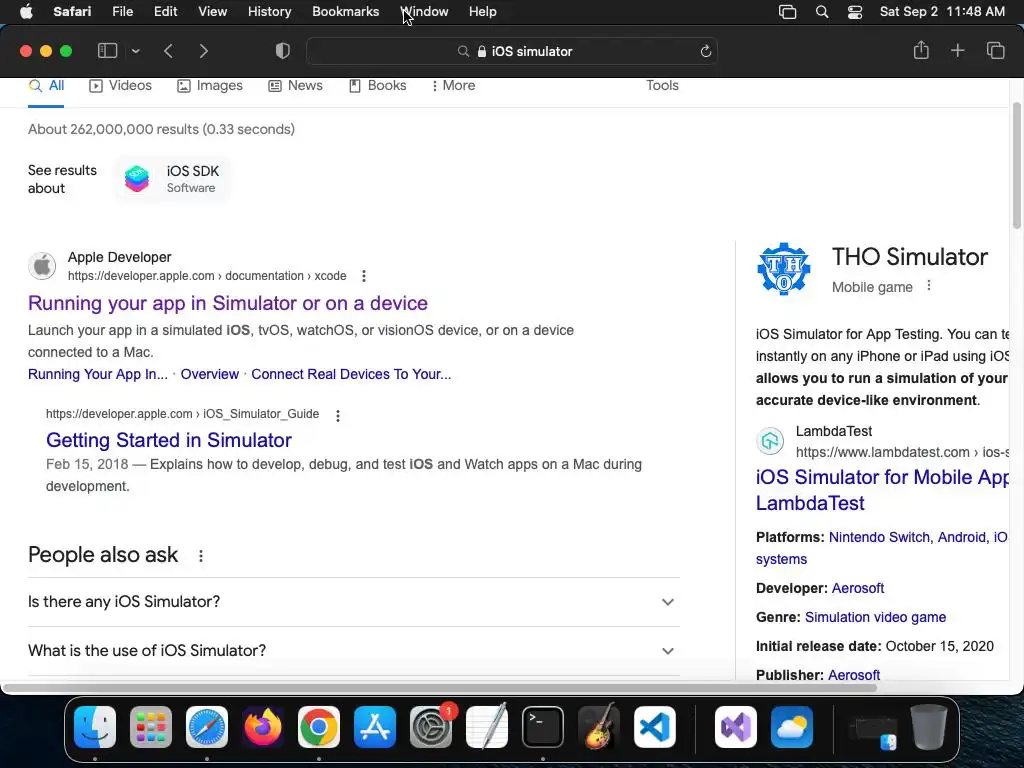This screenshot has width=1024, height=768.
Task: Go back to the previous page
Action: pyautogui.click(x=168, y=51)
